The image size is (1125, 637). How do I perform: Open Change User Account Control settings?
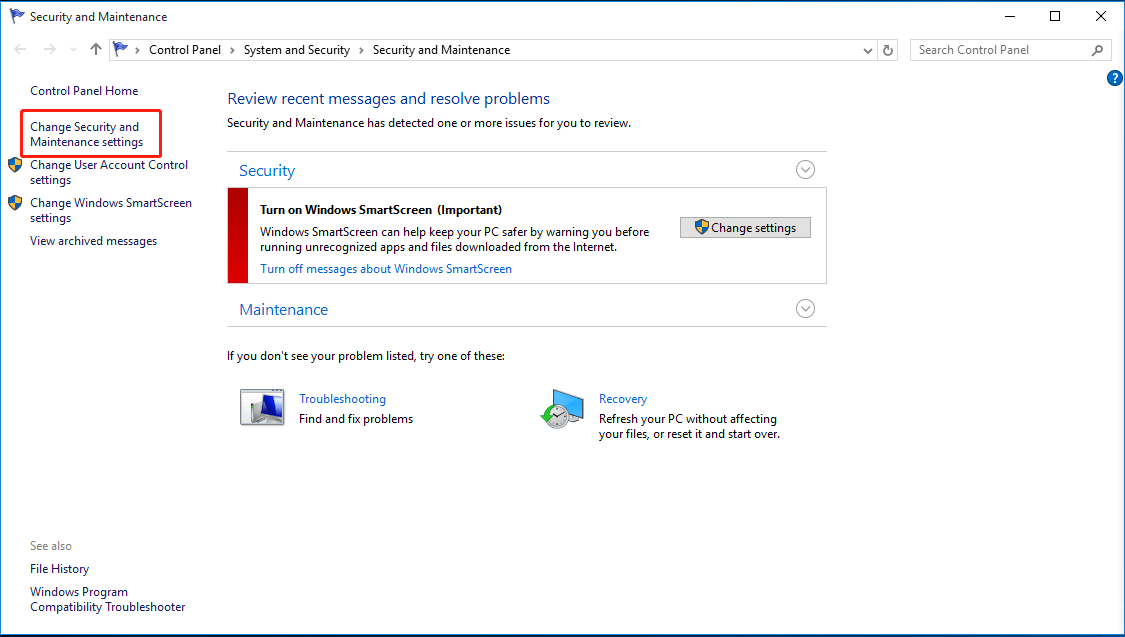(108, 172)
